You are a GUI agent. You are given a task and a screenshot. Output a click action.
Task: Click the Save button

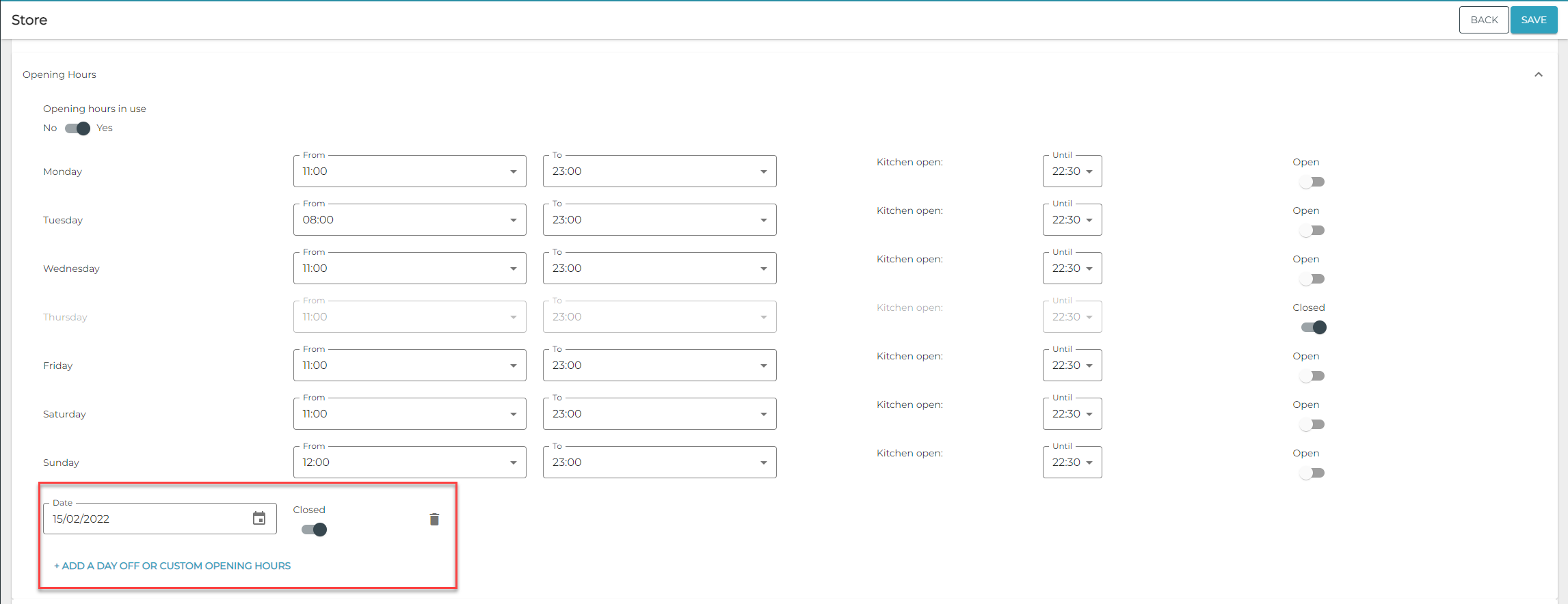coord(1533,20)
